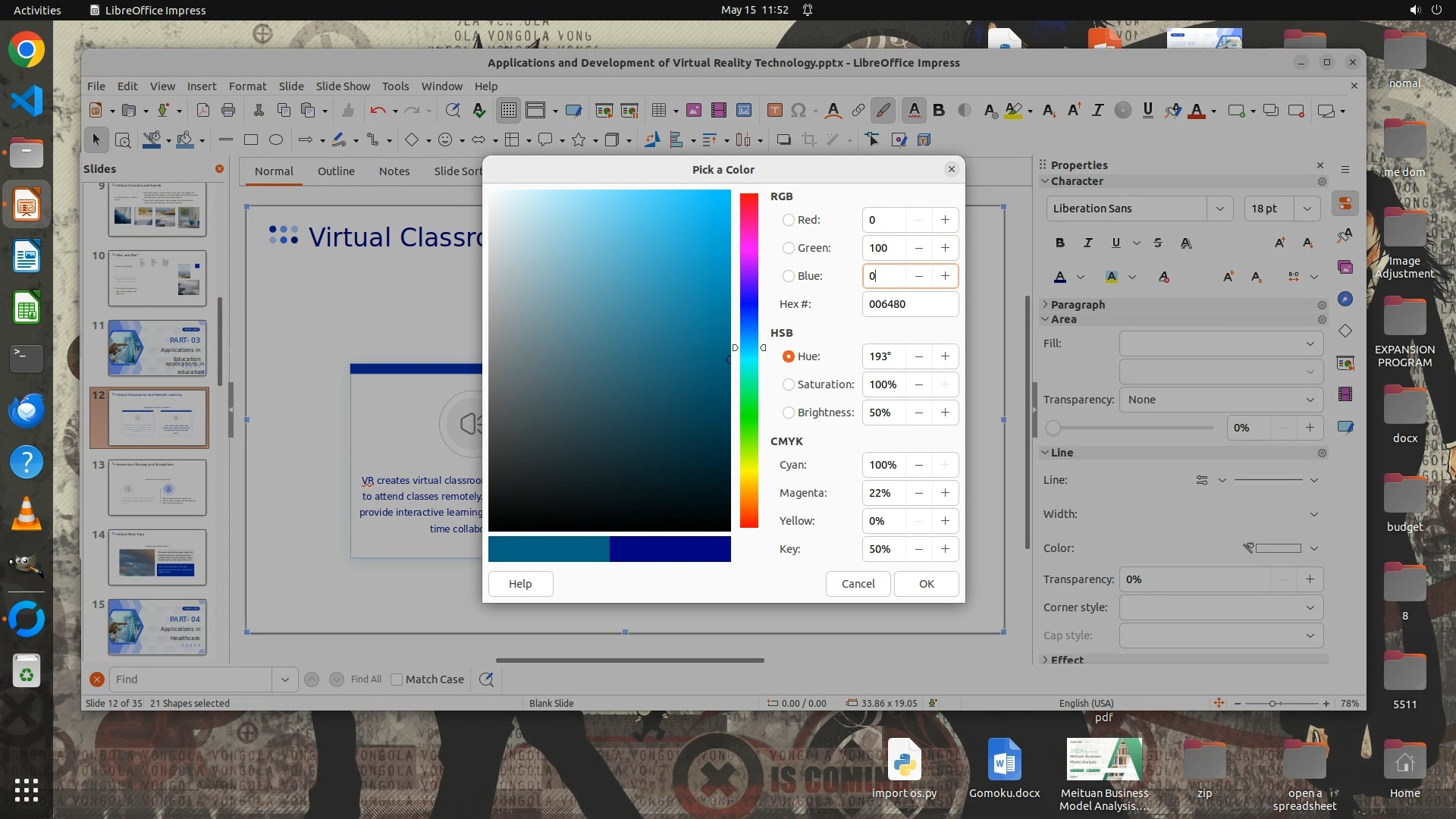Open the area Transparency None dropdown
Viewport: 1456px width, 819px height.
(x=1221, y=400)
